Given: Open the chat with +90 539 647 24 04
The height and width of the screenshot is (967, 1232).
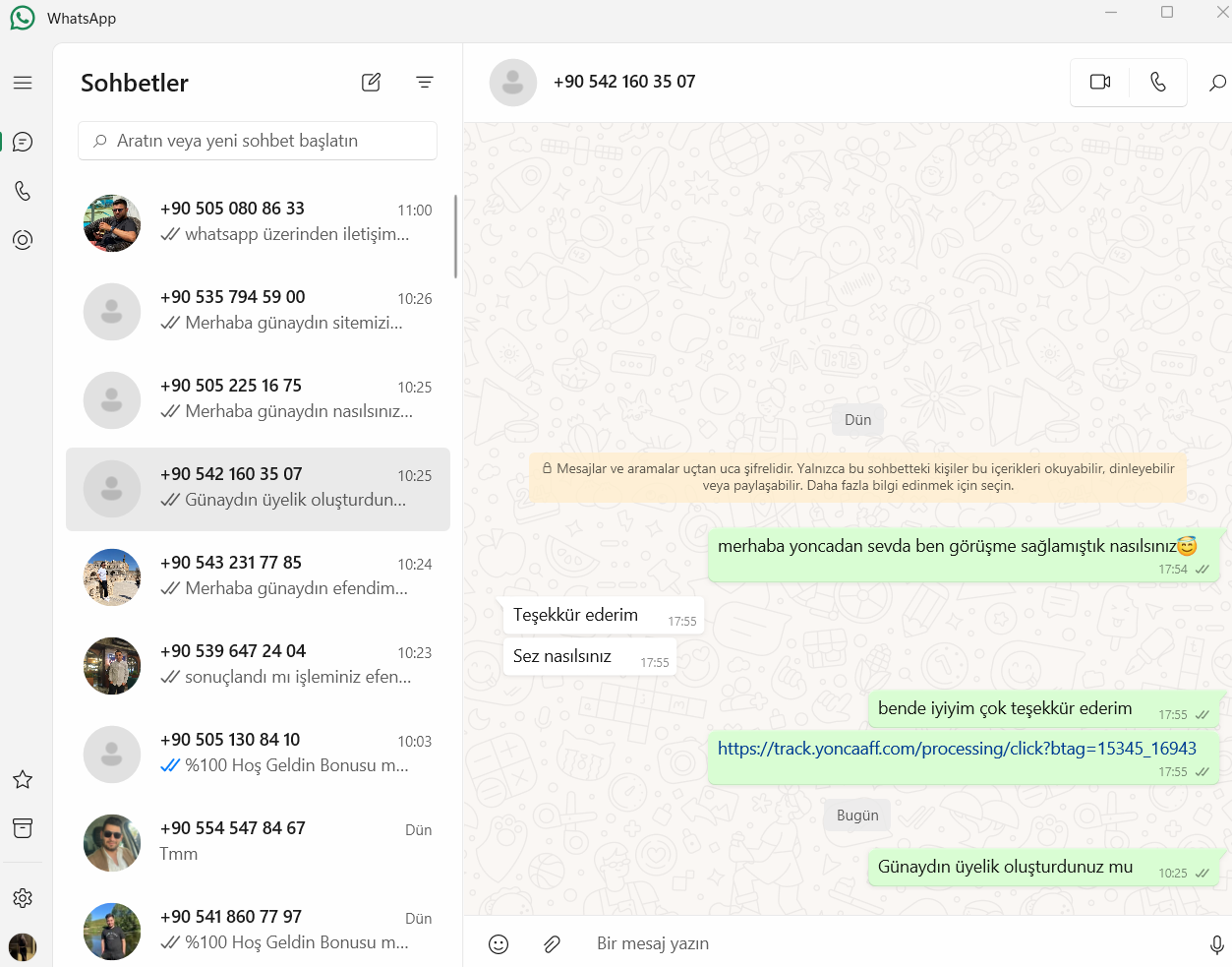Looking at the screenshot, I should 258,666.
